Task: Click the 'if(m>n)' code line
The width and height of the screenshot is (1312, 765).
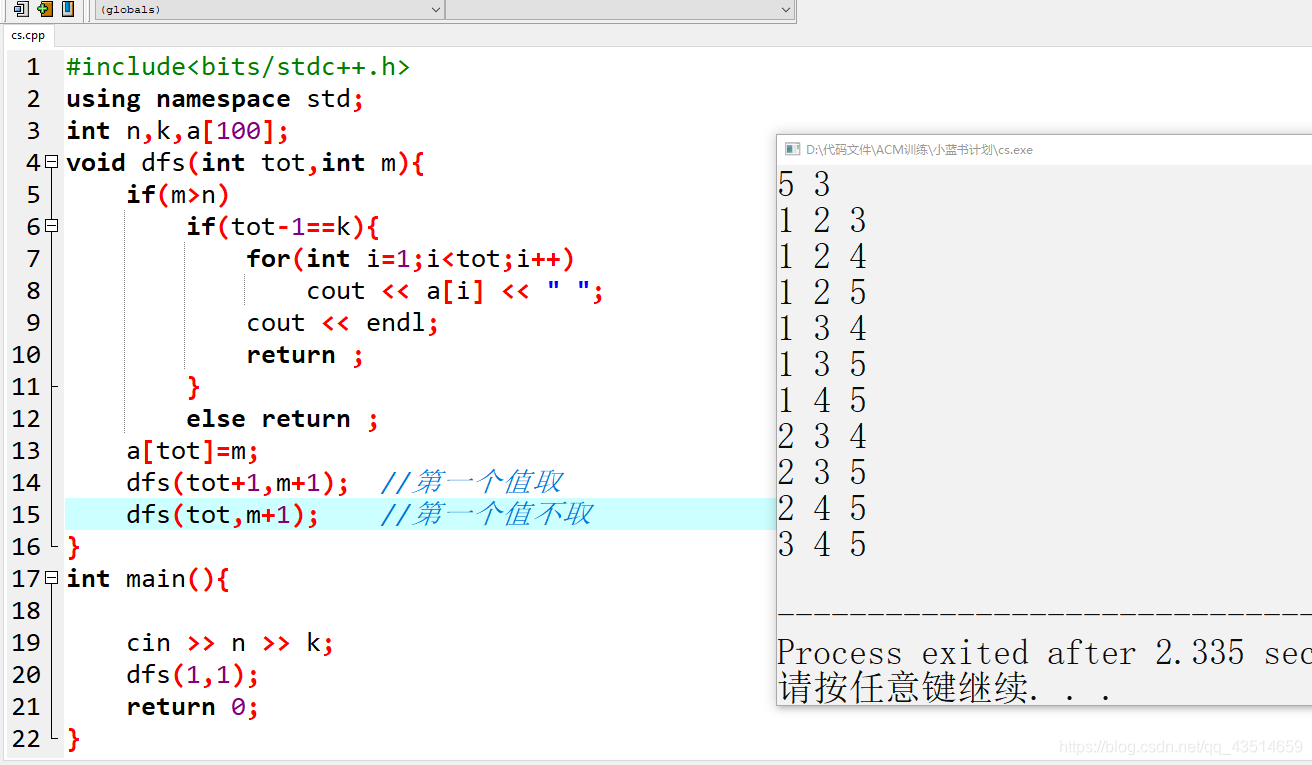Action: coord(178,195)
